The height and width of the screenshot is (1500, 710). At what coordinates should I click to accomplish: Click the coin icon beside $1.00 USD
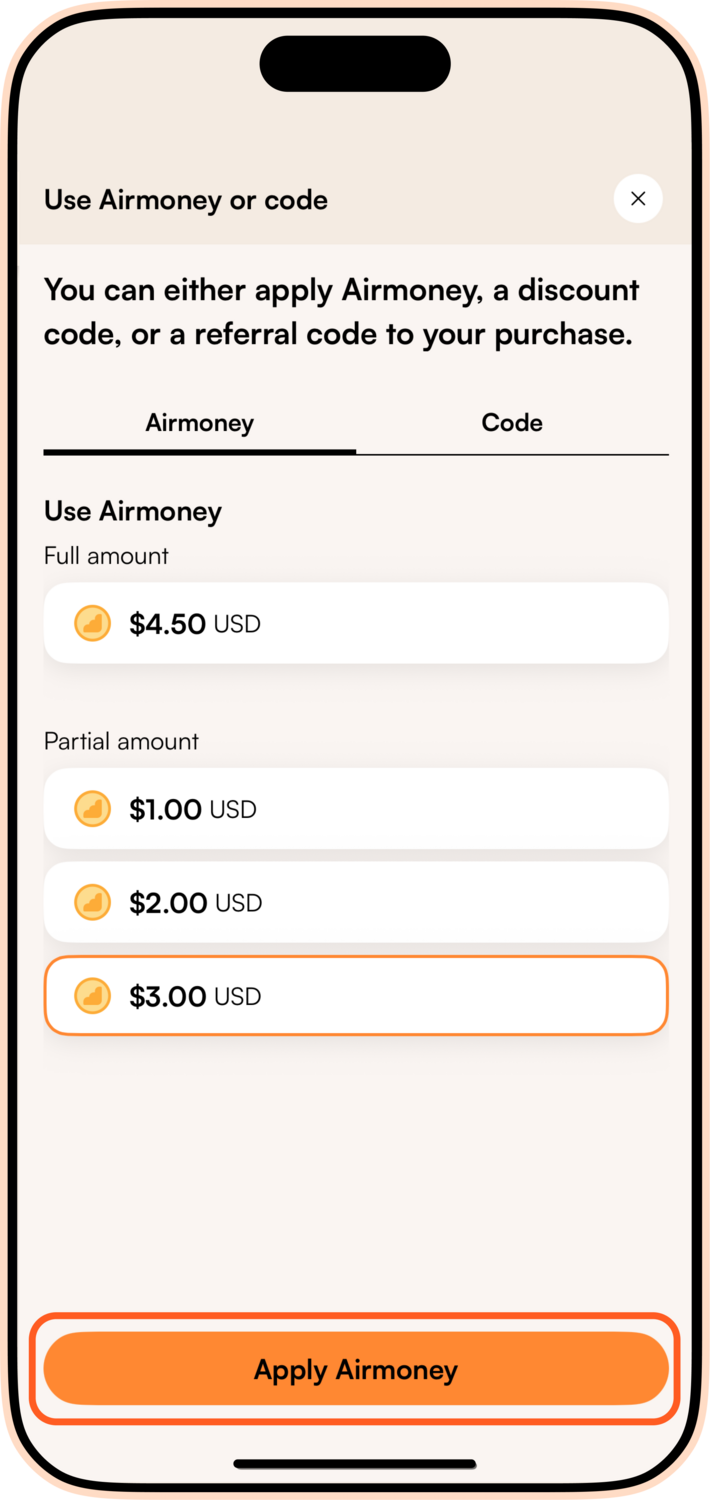click(92, 809)
